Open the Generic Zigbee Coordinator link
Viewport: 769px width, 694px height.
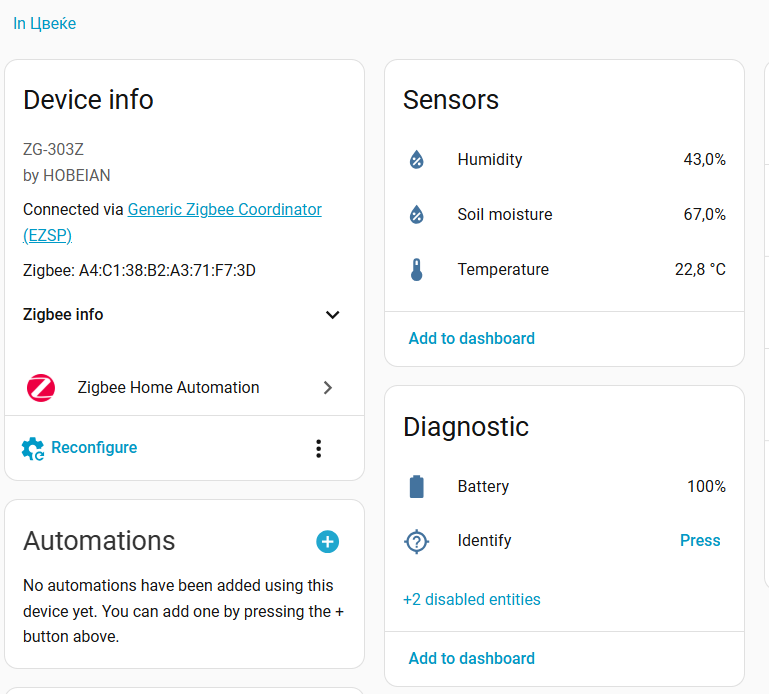224,210
